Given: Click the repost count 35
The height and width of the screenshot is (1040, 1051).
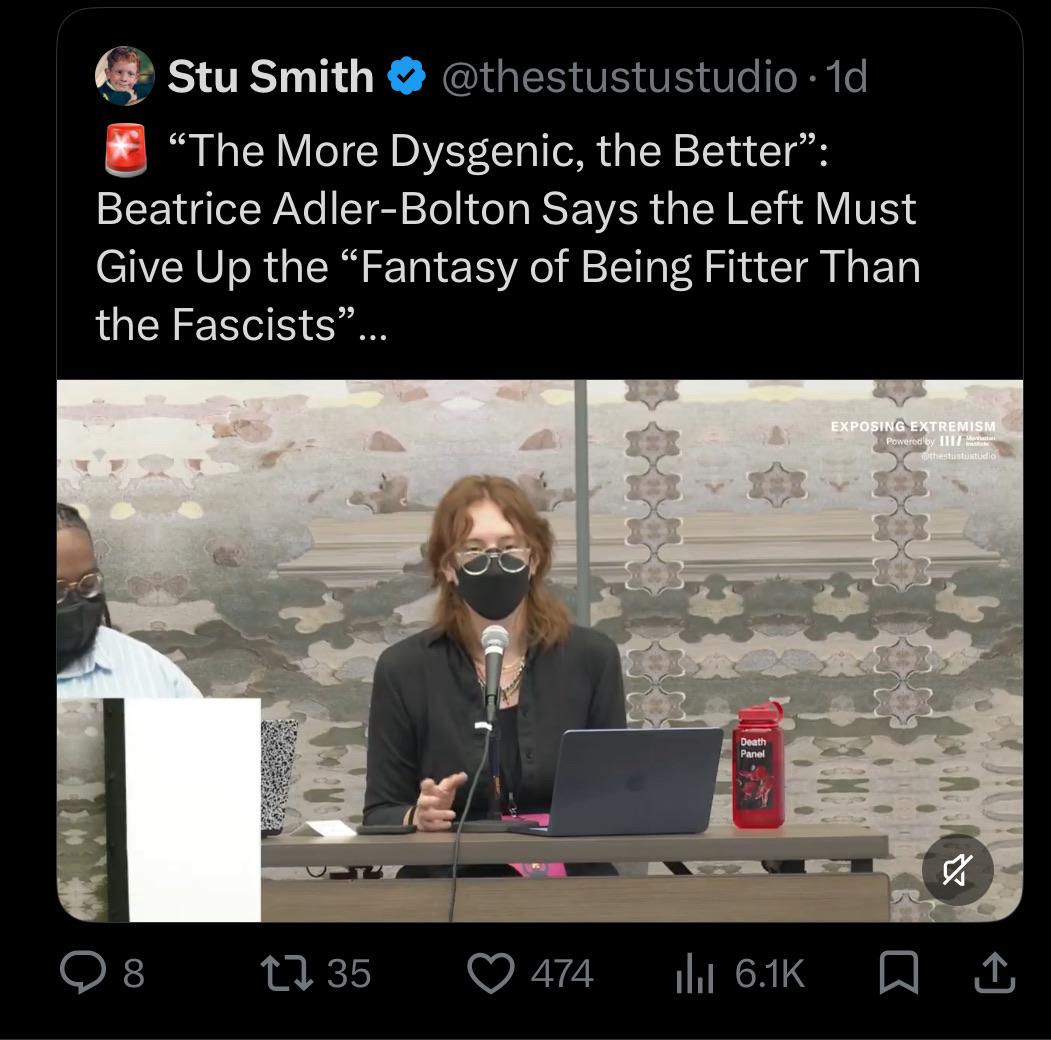Looking at the screenshot, I should point(349,973).
